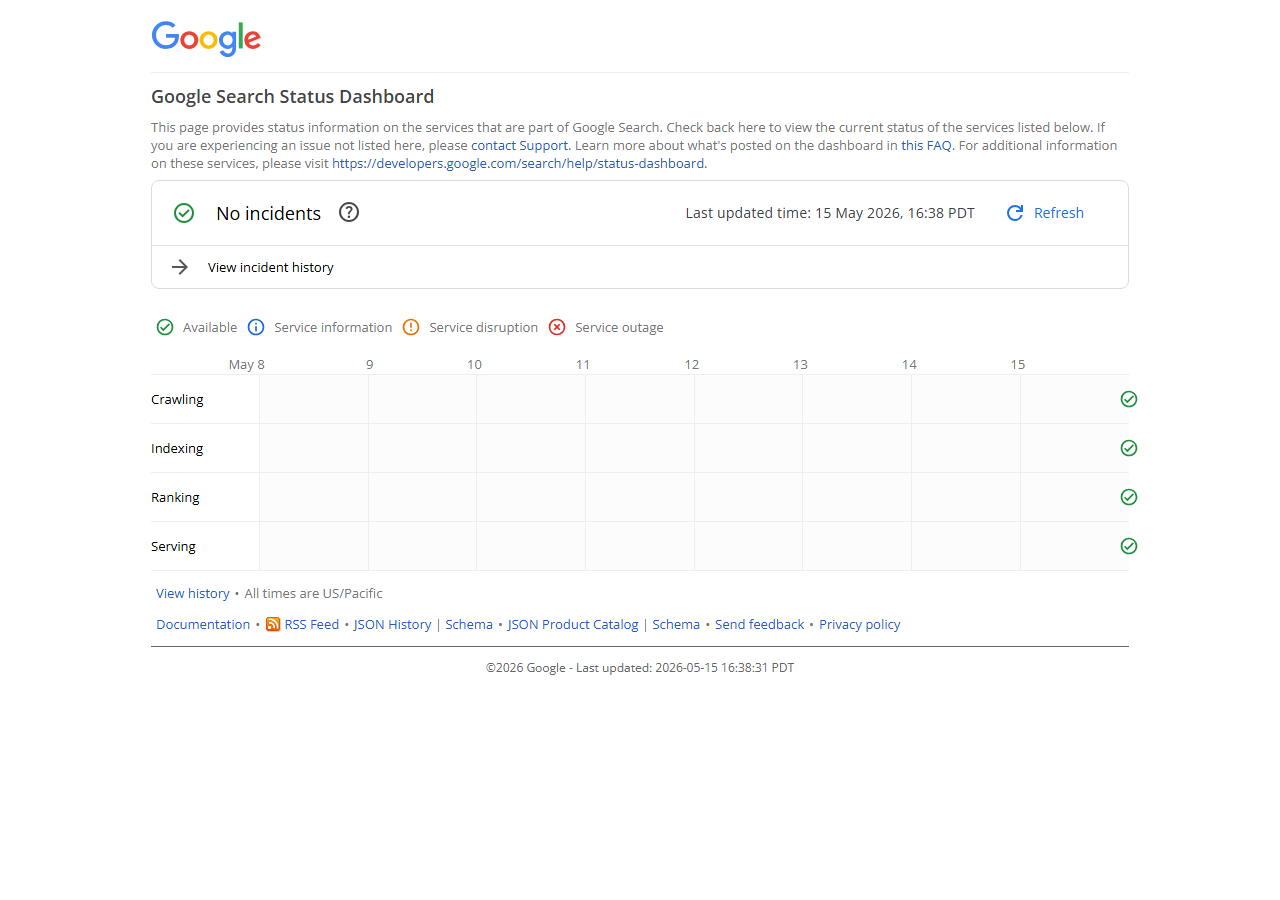Click the Indexing row label
This screenshot has width=1280, height=900.
pyautogui.click(x=177, y=448)
